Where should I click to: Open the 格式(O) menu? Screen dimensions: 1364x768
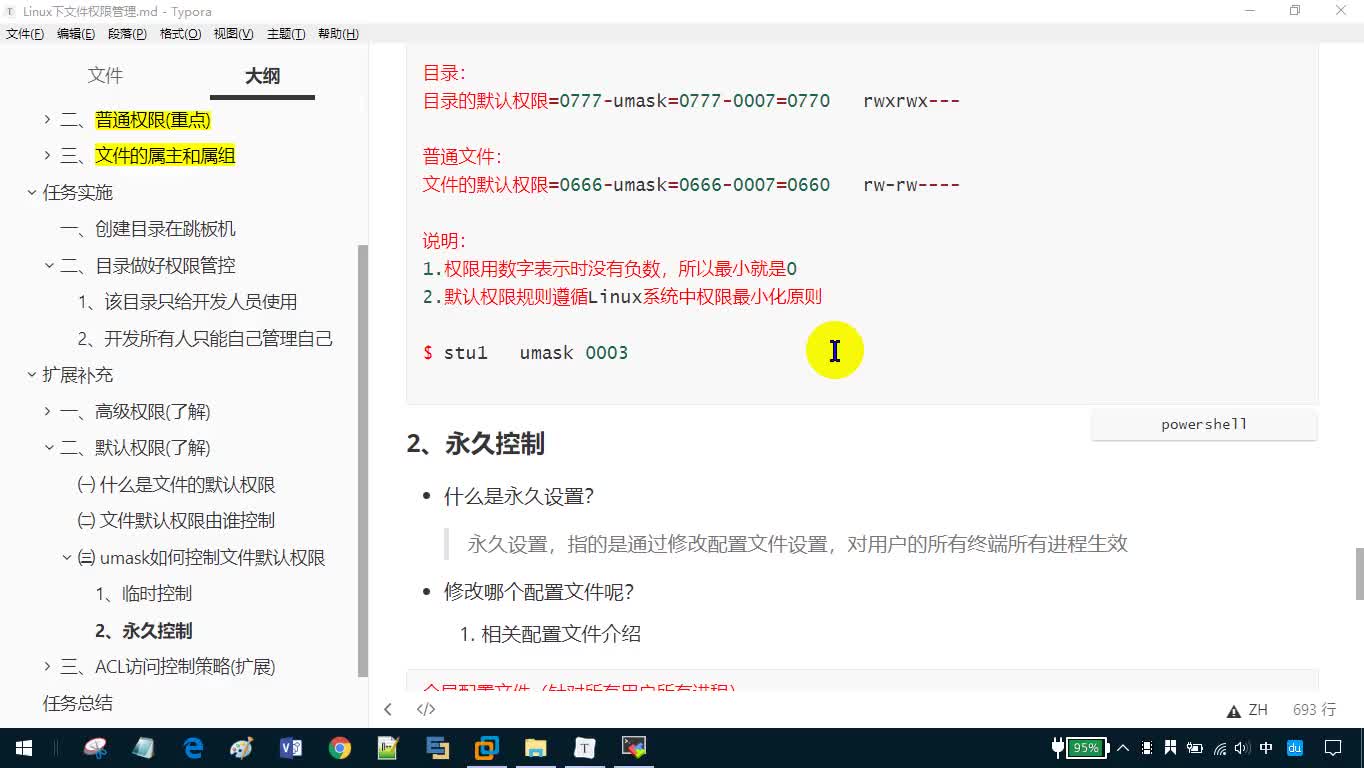pyautogui.click(x=180, y=34)
